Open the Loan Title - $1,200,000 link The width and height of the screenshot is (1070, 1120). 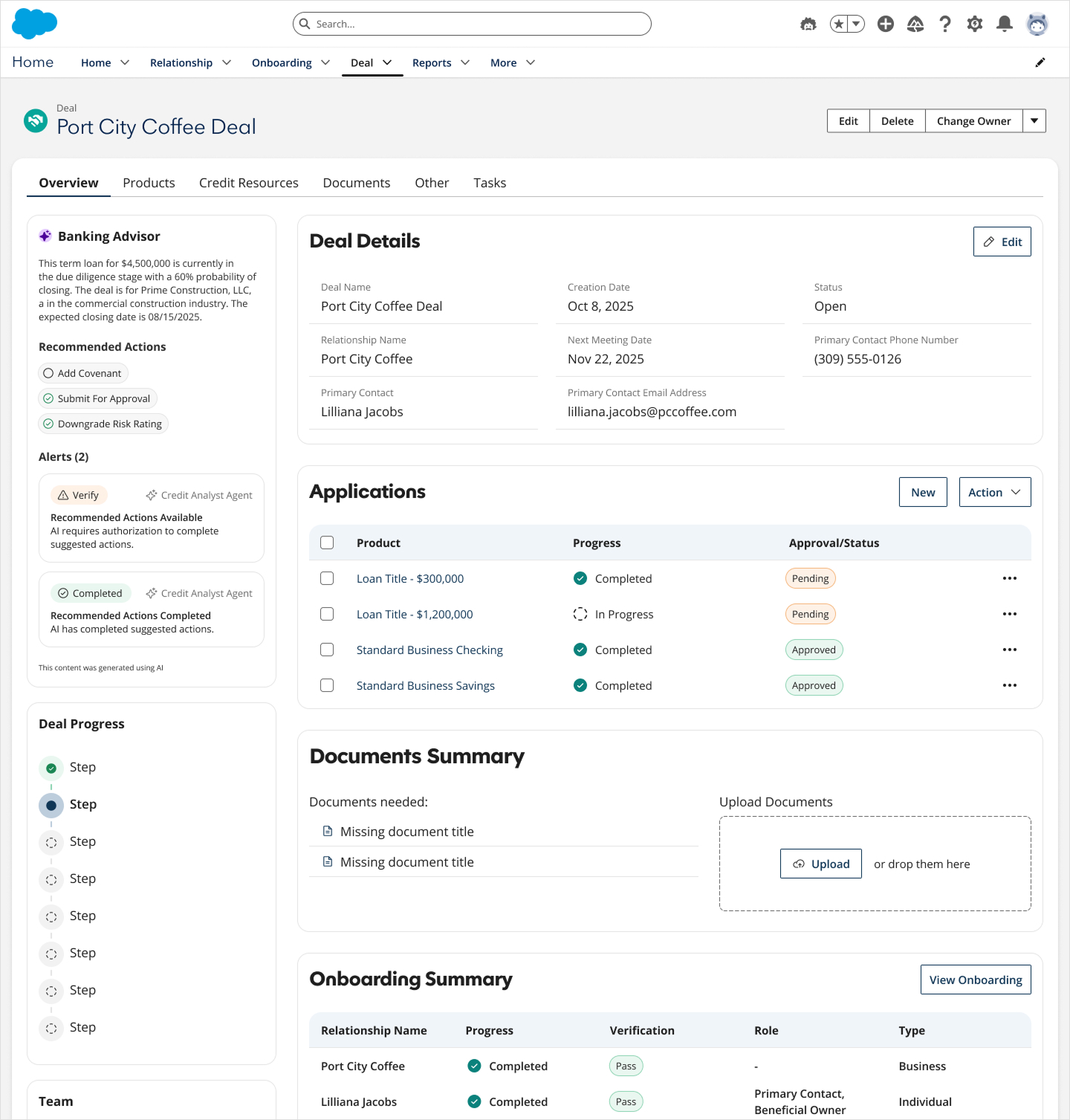point(415,614)
